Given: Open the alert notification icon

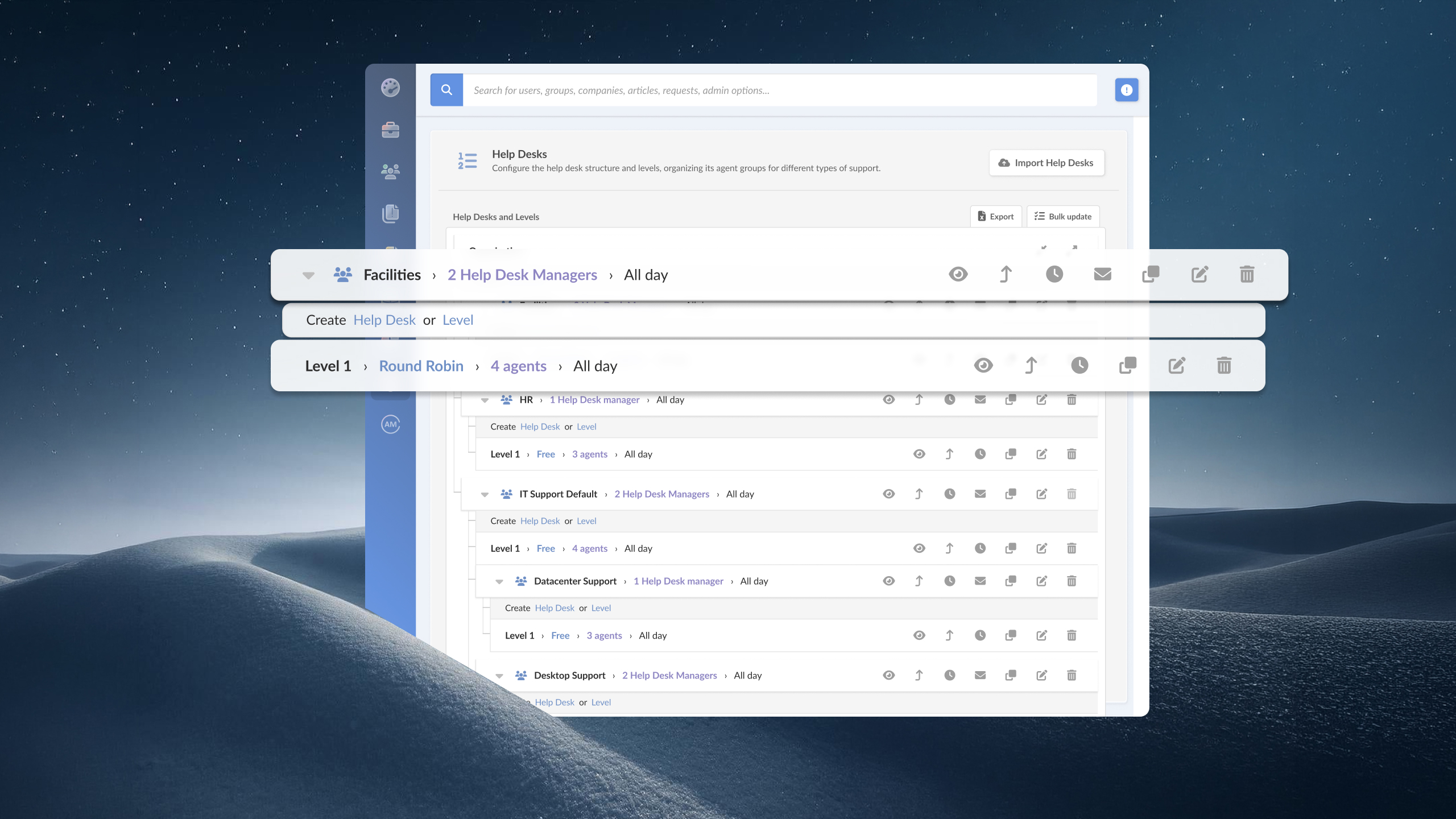Looking at the screenshot, I should pos(1126,90).
